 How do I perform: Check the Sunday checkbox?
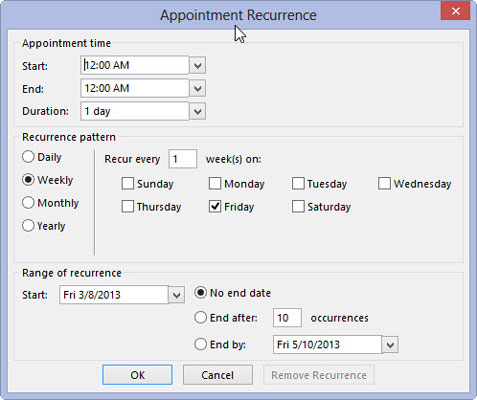(x=128, y=183)
